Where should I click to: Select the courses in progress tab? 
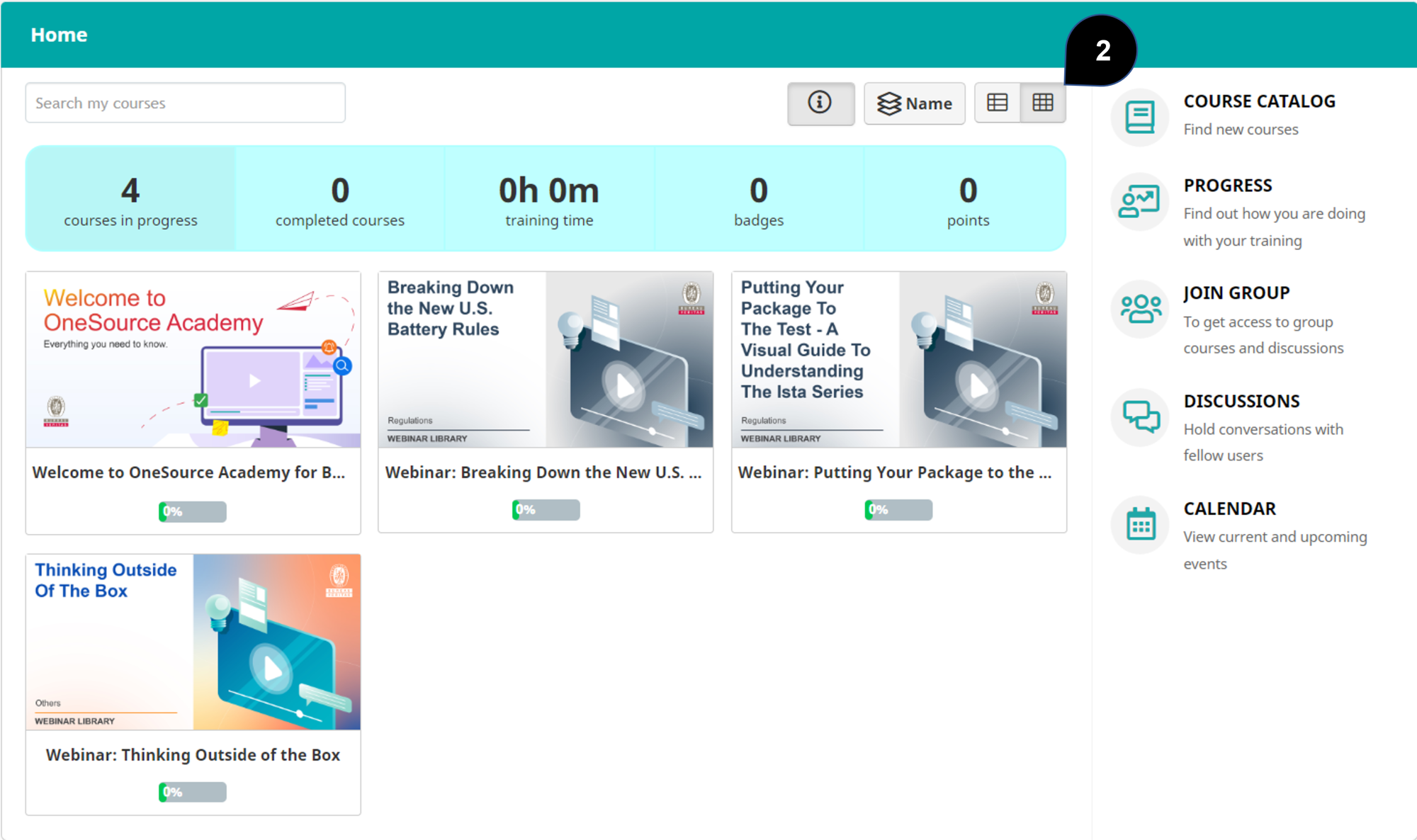click(130, 199)
